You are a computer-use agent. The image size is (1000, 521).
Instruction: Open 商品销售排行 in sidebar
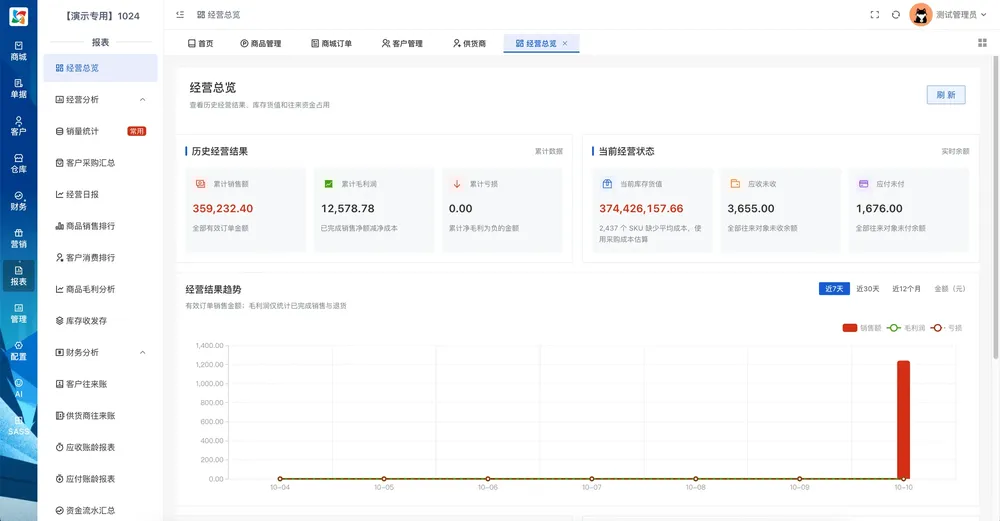click(100, 226)
